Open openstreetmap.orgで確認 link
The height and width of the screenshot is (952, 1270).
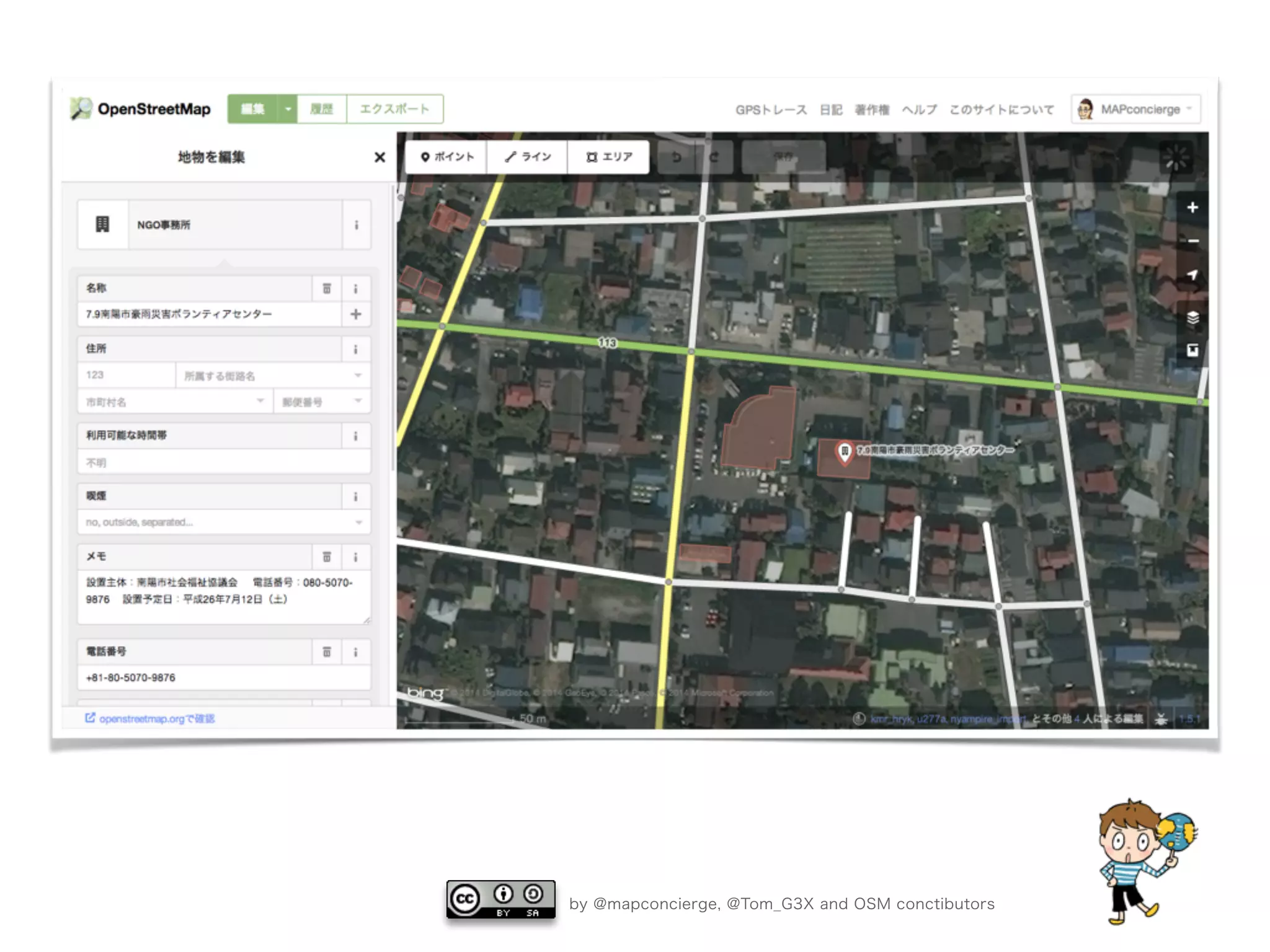pyautogui.click(x=149, y=718)
